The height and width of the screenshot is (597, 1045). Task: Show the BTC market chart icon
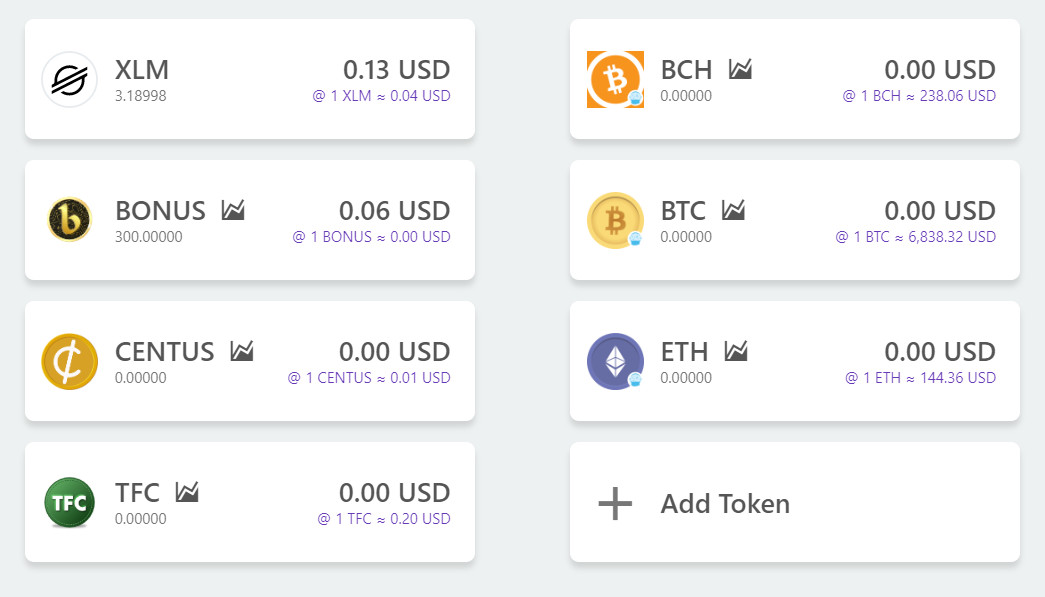pos(734,211)
